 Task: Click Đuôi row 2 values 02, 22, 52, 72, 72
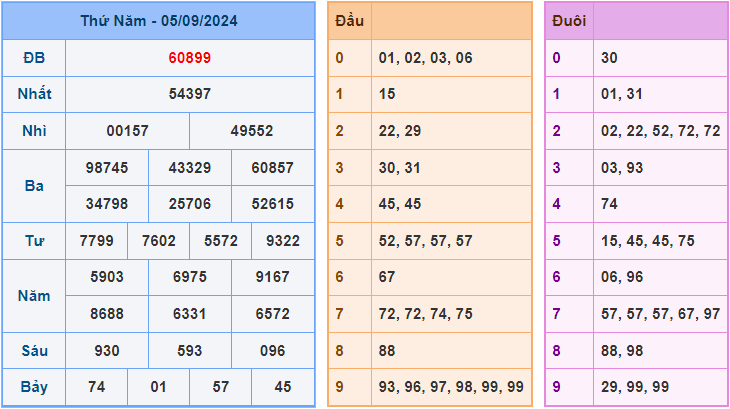pos(660,131)
